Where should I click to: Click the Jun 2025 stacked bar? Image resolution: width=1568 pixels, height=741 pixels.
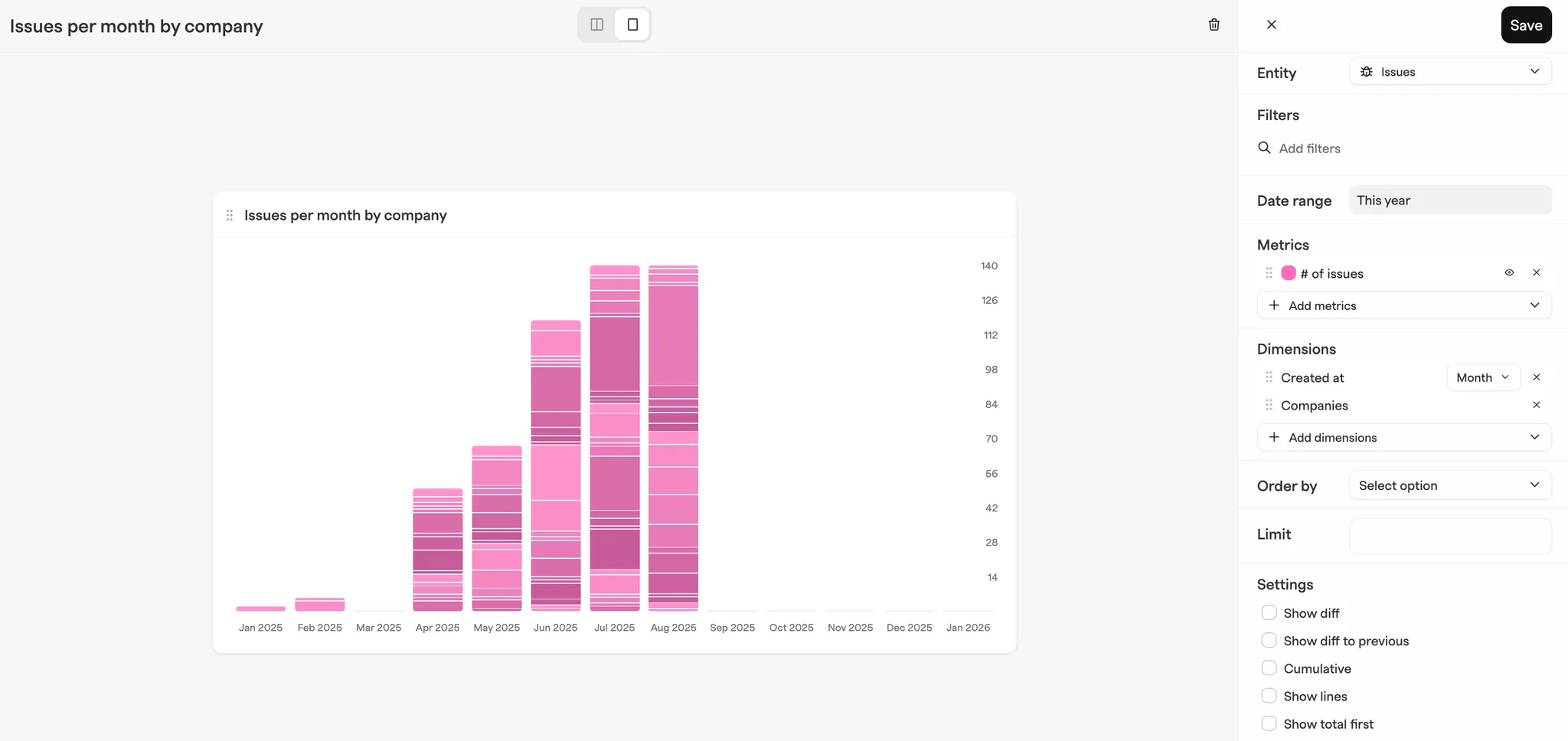pyautogui.click(x=556, y=465)
